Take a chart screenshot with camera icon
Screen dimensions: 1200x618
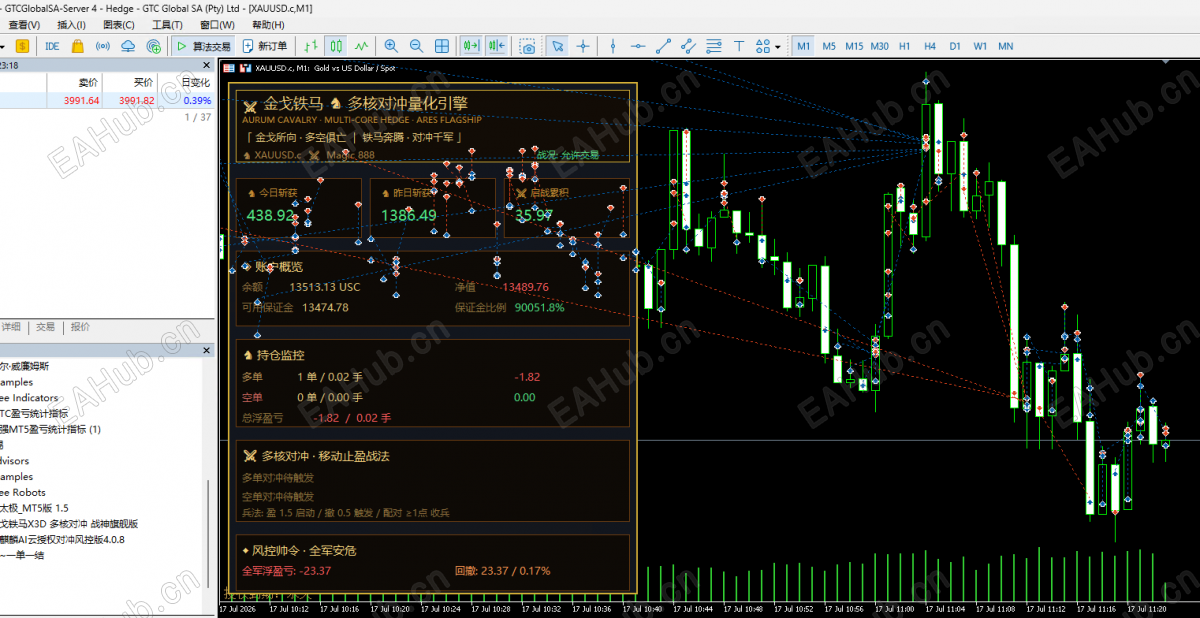[x=527, y=46]
